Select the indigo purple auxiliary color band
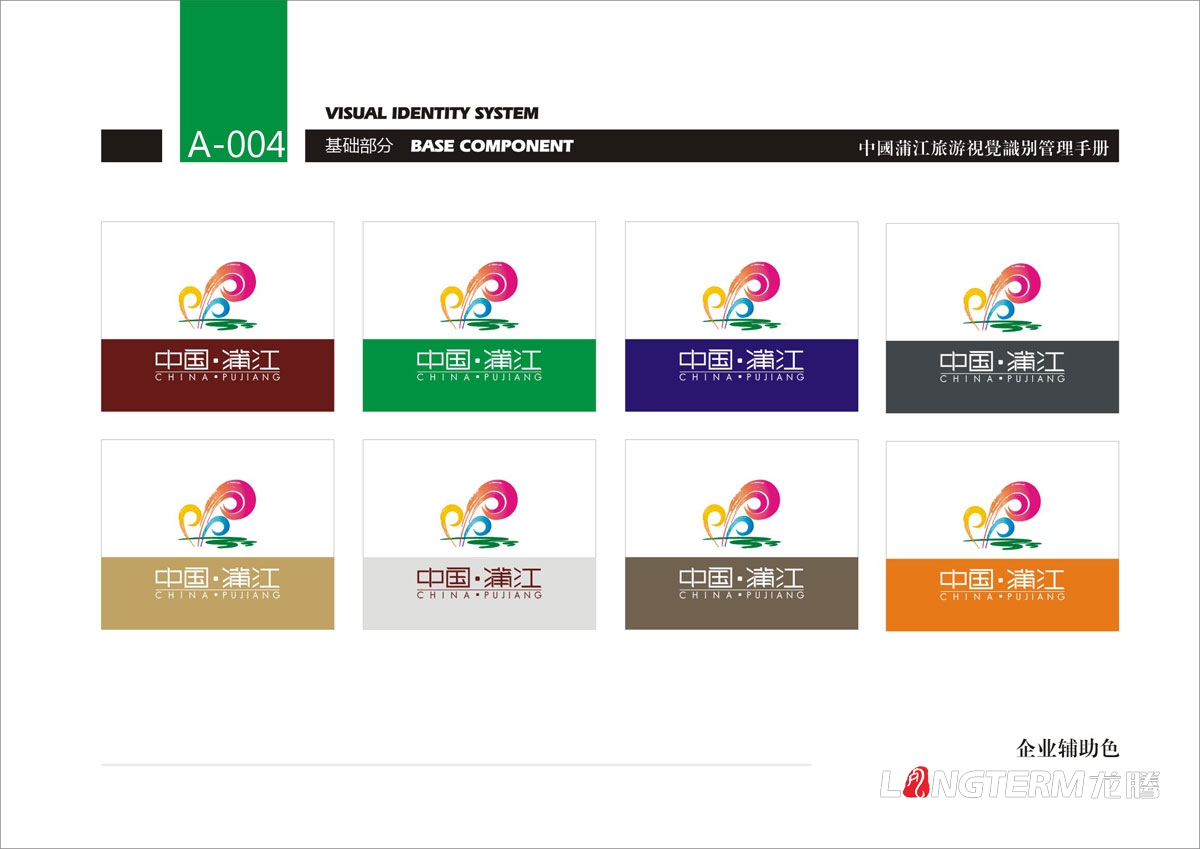The image size is (1200, 849). pos(742,375)
